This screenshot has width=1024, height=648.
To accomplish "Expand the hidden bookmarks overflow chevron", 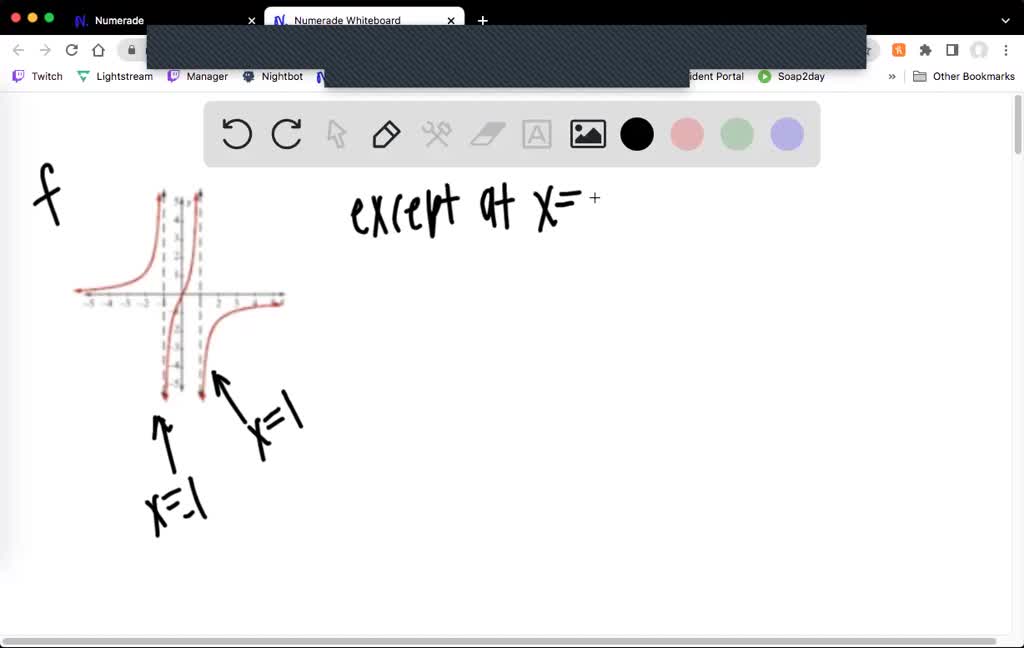I will [x=892, y=76].
